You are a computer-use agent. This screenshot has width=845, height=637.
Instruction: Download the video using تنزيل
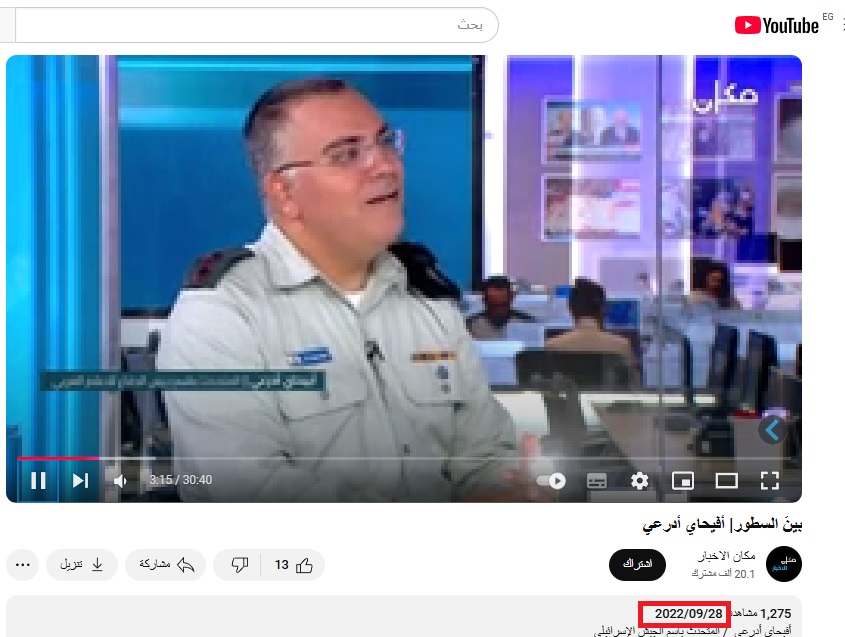tap(82, 565)
